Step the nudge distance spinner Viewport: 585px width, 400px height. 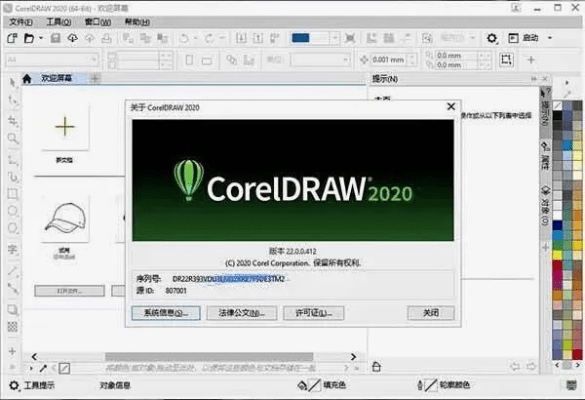click(x=412, y=60)
